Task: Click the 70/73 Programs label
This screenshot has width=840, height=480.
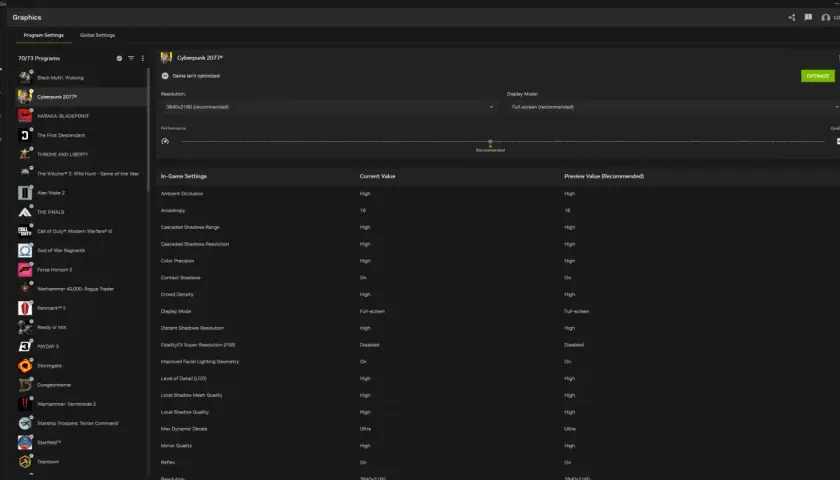Action: pyautogui.click(x=39, y=58)
